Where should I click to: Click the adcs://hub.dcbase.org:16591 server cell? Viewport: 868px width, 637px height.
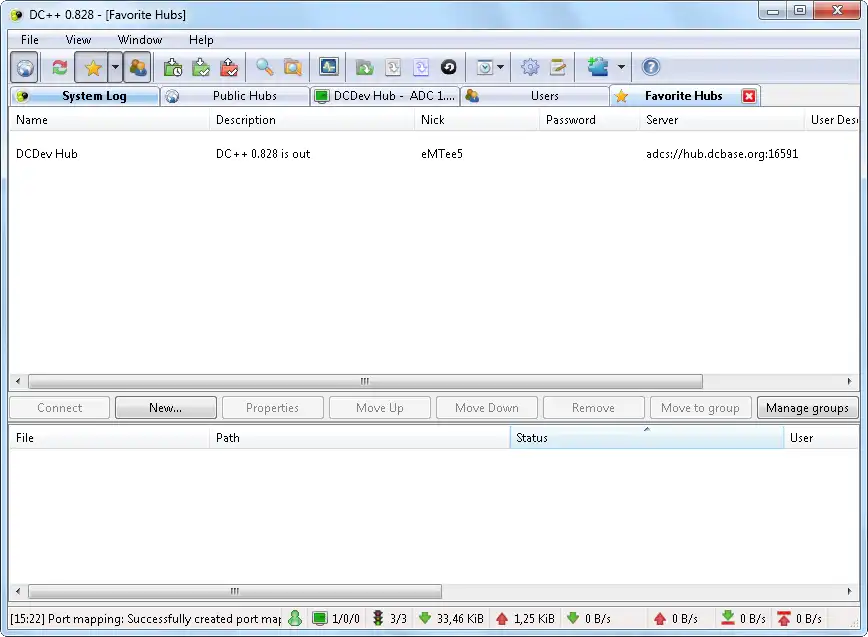(722, 154)
